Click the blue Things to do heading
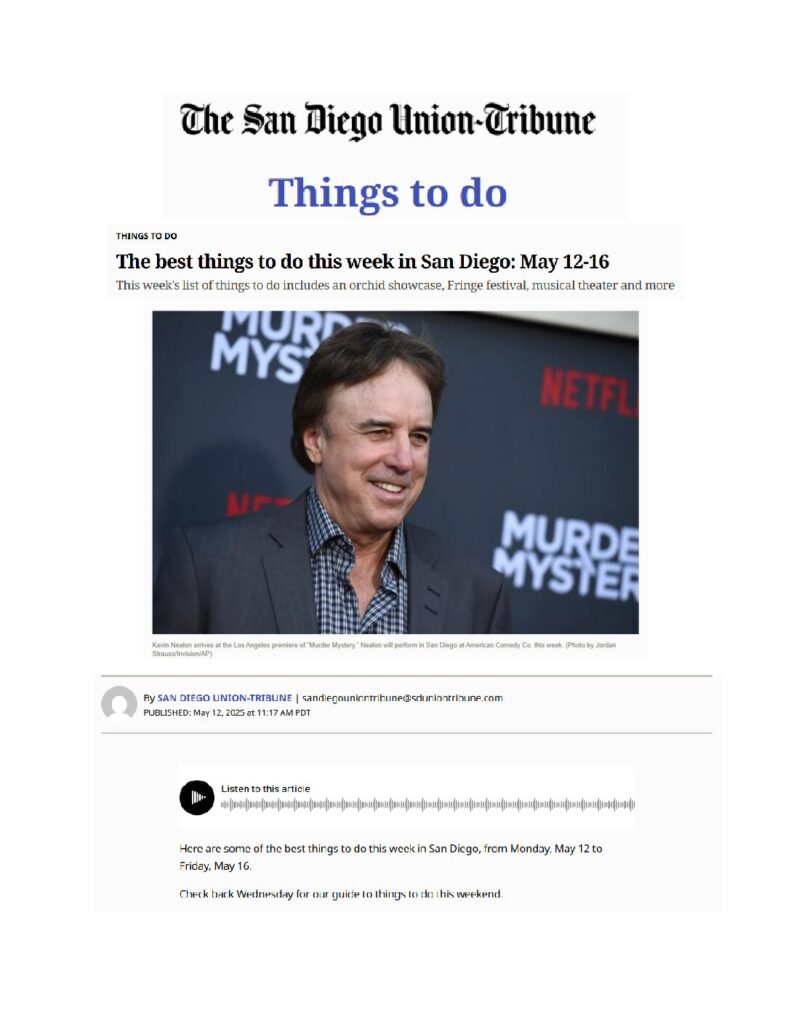Image resolution: width=791 pixels, height=1024 pixels. pos(387,192)
